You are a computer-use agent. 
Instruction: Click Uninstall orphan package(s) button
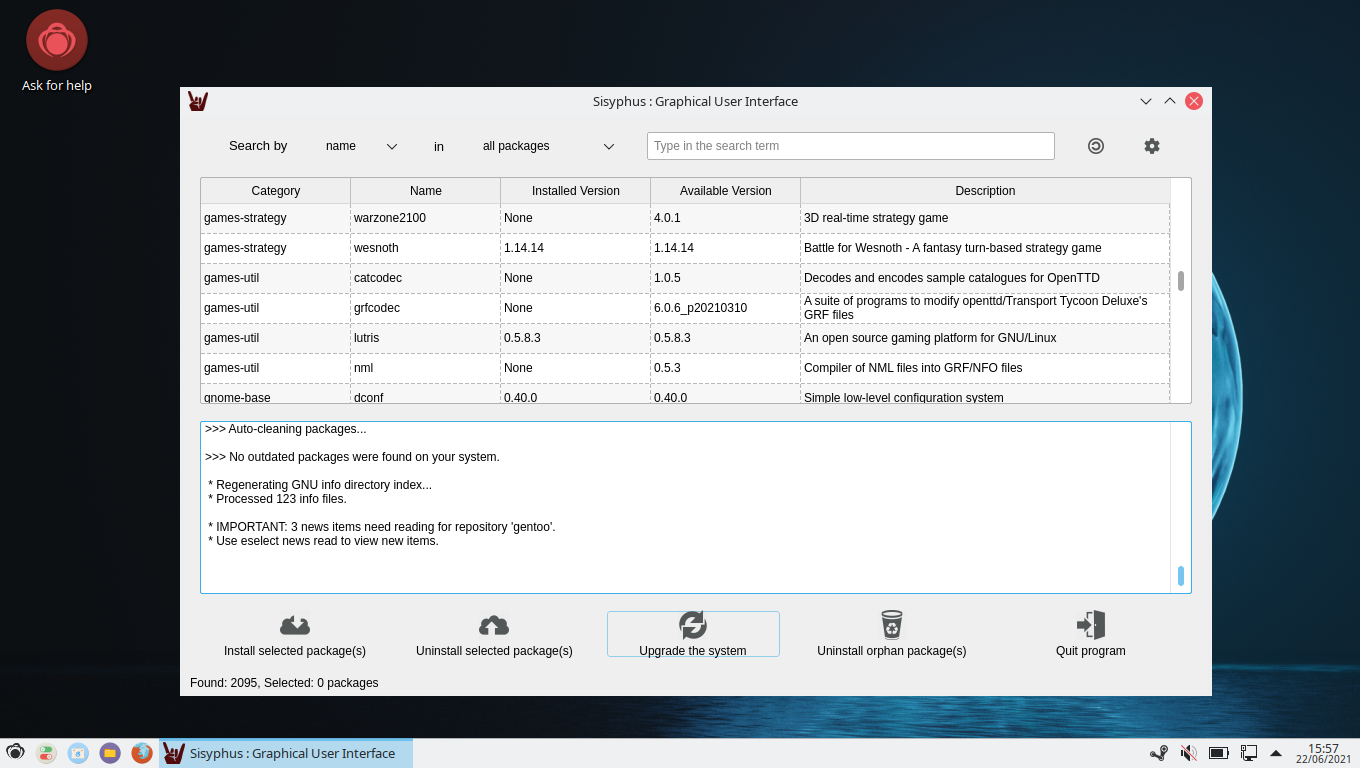[x=892, y=634]
